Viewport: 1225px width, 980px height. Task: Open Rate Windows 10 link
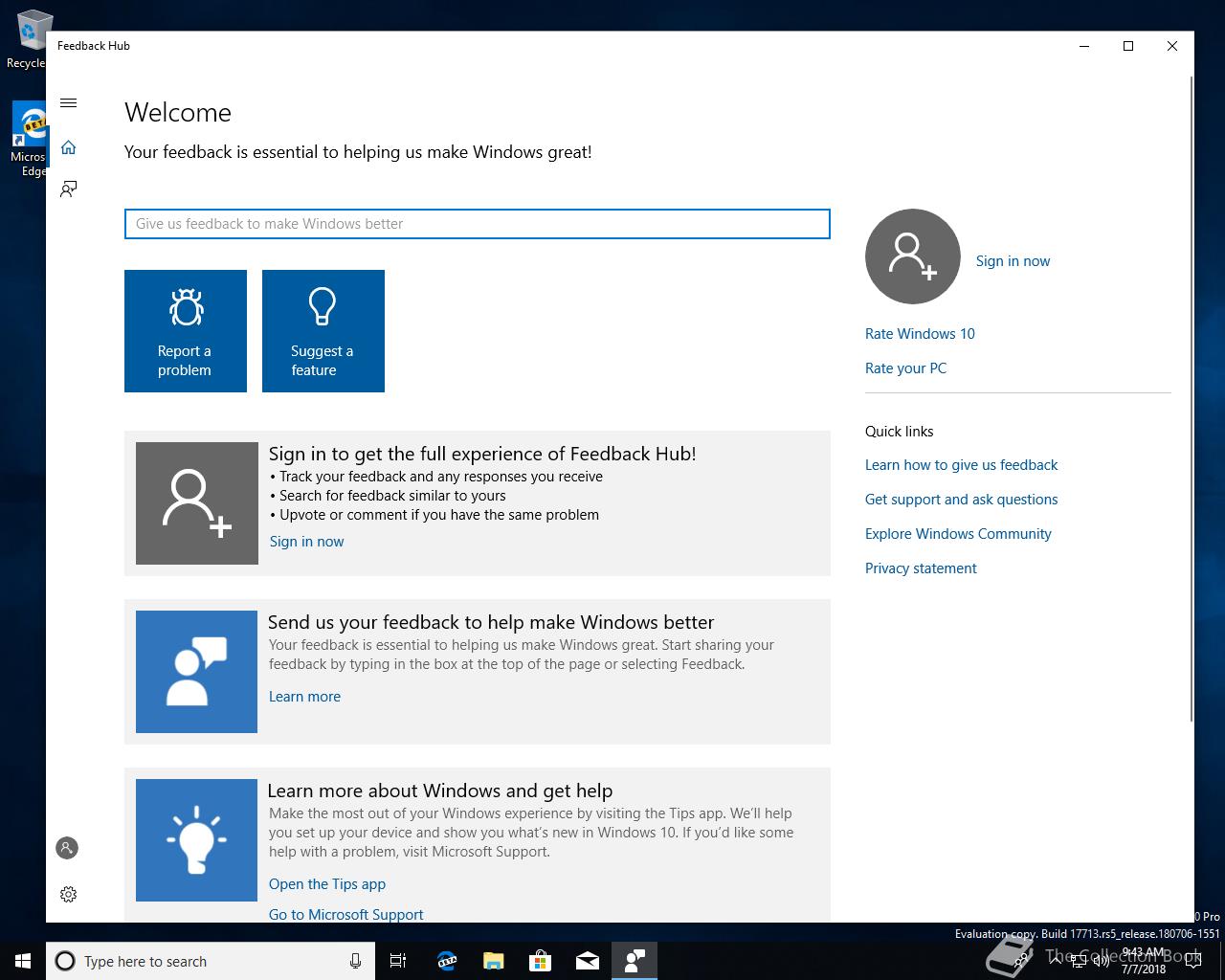(x=920, y=334)
